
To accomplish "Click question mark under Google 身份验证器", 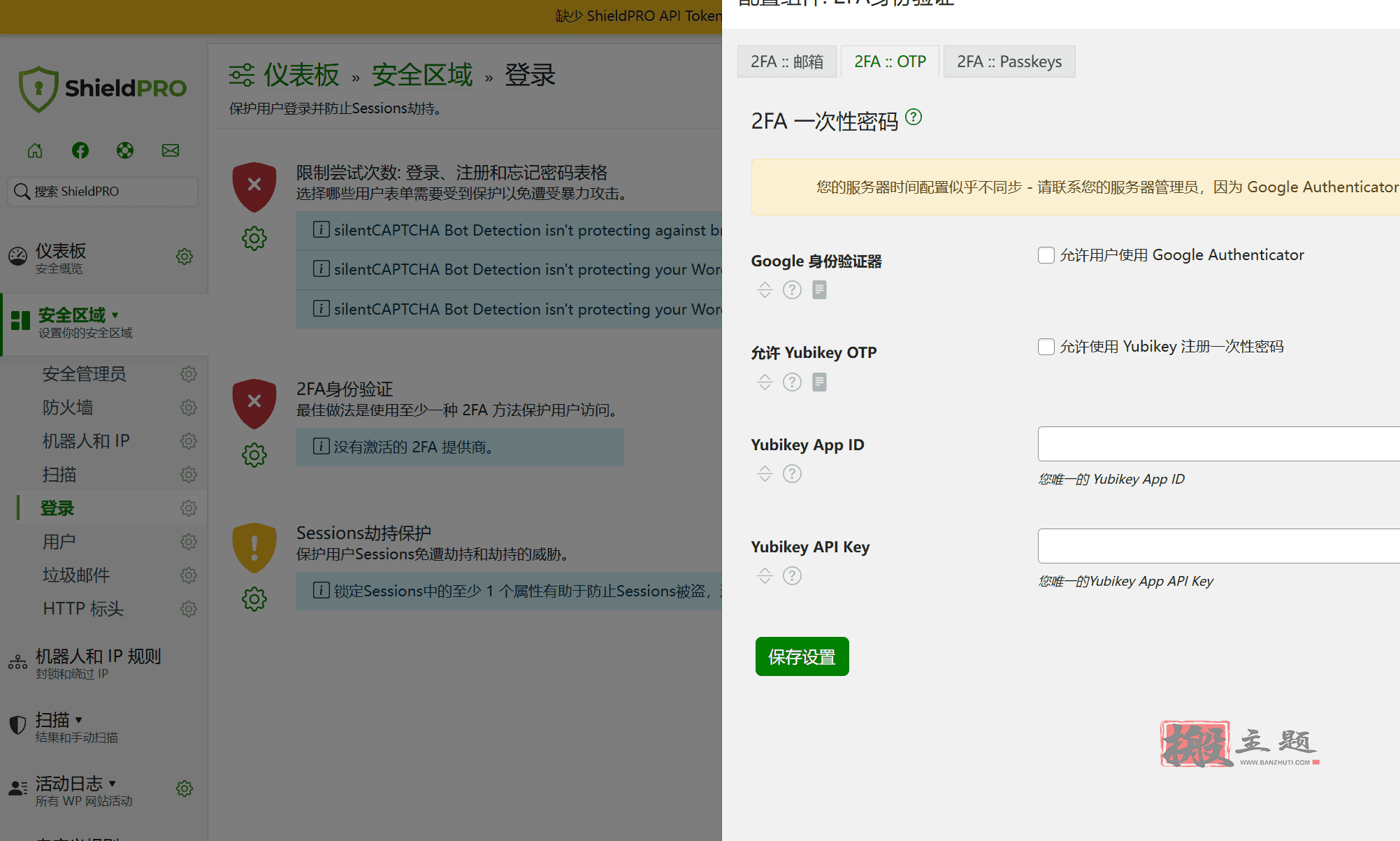I will point(792,290).
